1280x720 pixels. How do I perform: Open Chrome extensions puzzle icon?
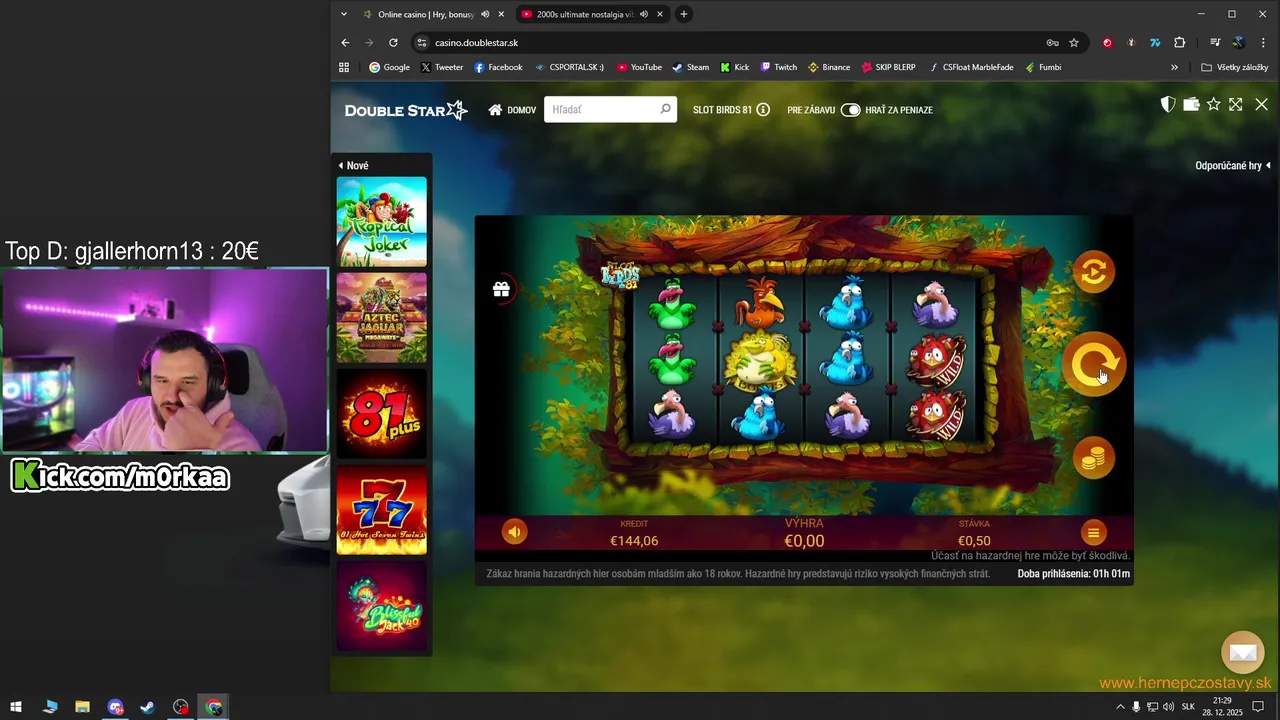[1180, 43]
